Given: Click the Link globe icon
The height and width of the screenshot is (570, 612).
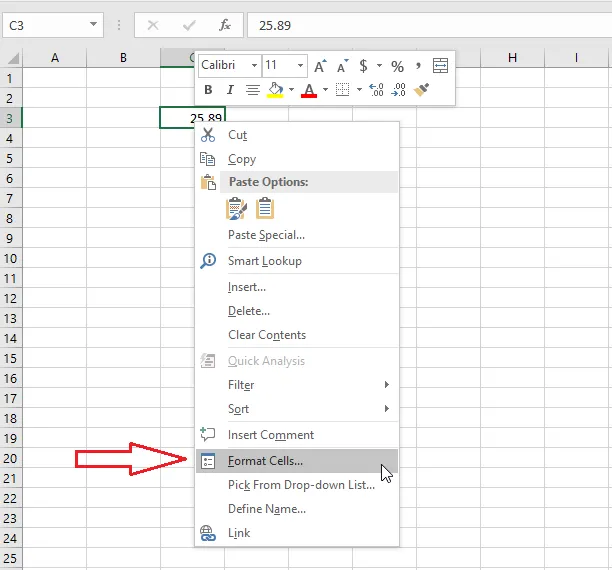Looking at the screenshot, I should pyautogui.click(x=208, y=533).
